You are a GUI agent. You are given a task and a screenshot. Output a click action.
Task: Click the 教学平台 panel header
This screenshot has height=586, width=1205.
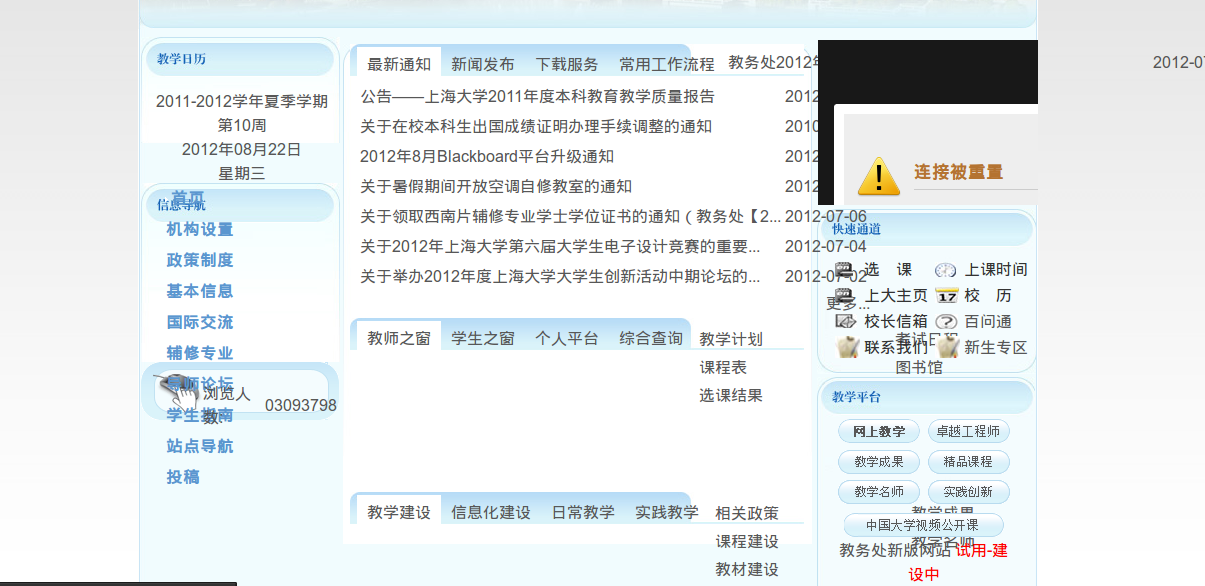coord(926,397)
